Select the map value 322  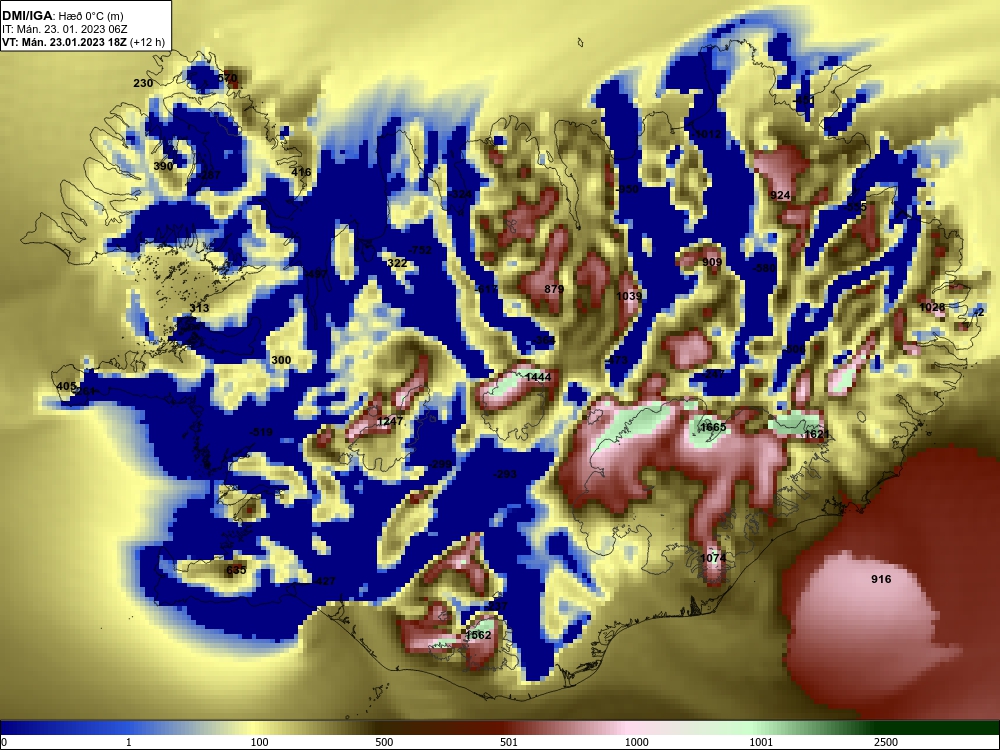point(397,263)
